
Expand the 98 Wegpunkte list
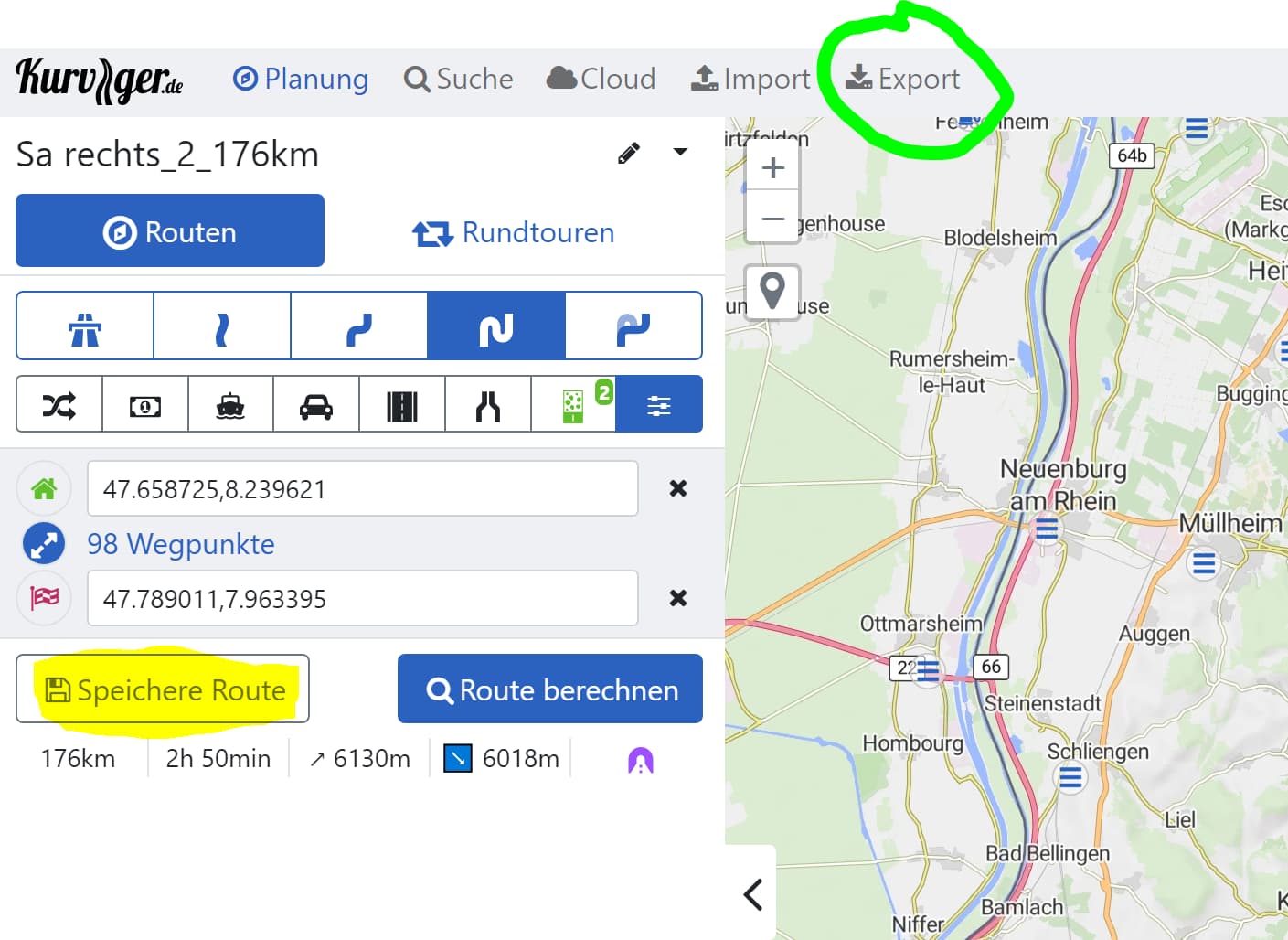point(180,544)
